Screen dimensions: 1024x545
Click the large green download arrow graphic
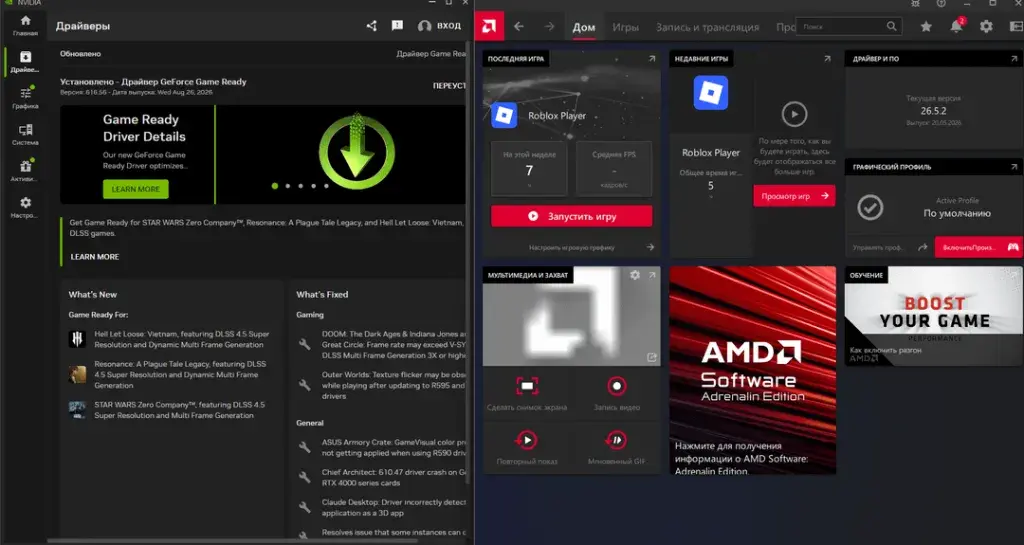(x=357, y=150)
